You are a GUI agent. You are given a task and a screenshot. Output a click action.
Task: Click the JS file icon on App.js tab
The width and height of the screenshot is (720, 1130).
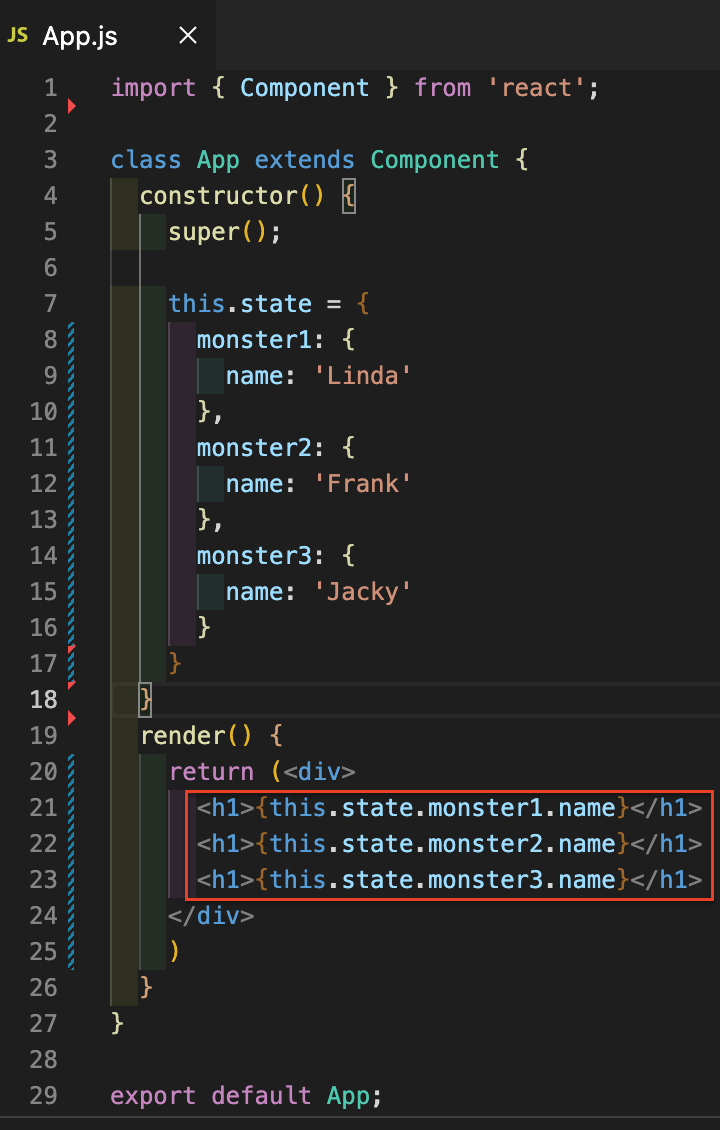(x=18, y=35)
